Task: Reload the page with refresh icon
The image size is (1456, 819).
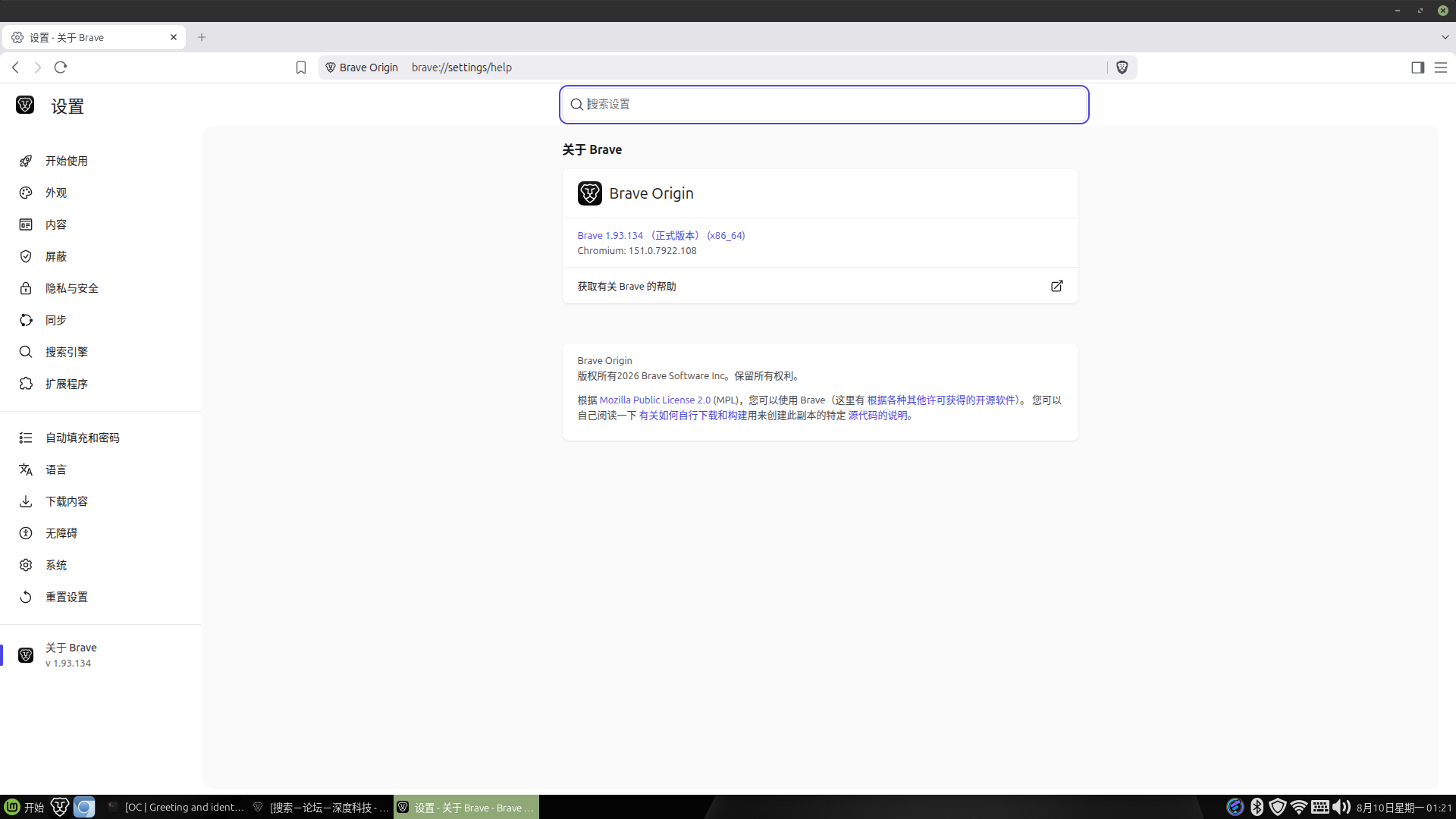Action: 61,67
